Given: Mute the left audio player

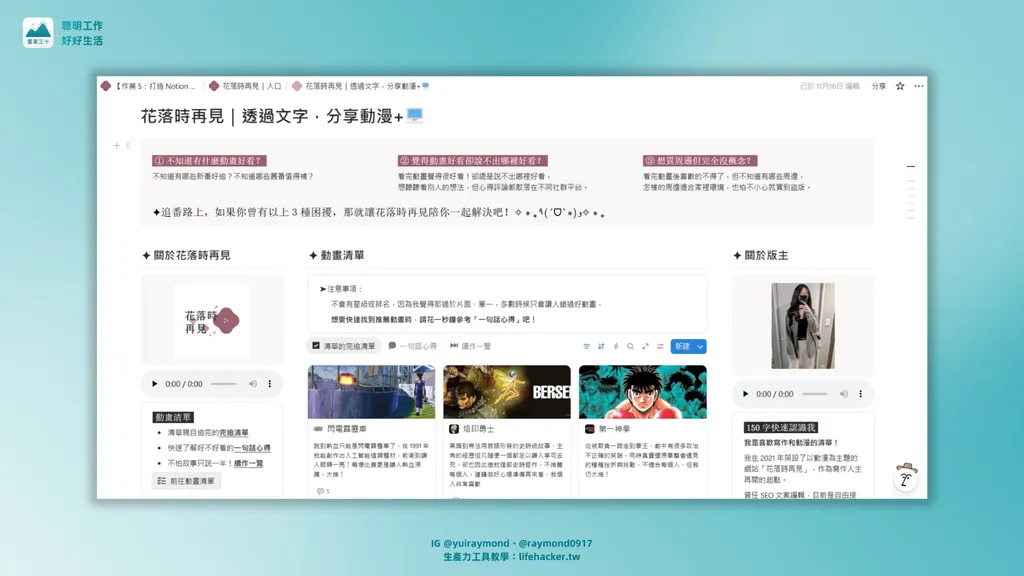Looking at the screenshot, I should point(251,384).
